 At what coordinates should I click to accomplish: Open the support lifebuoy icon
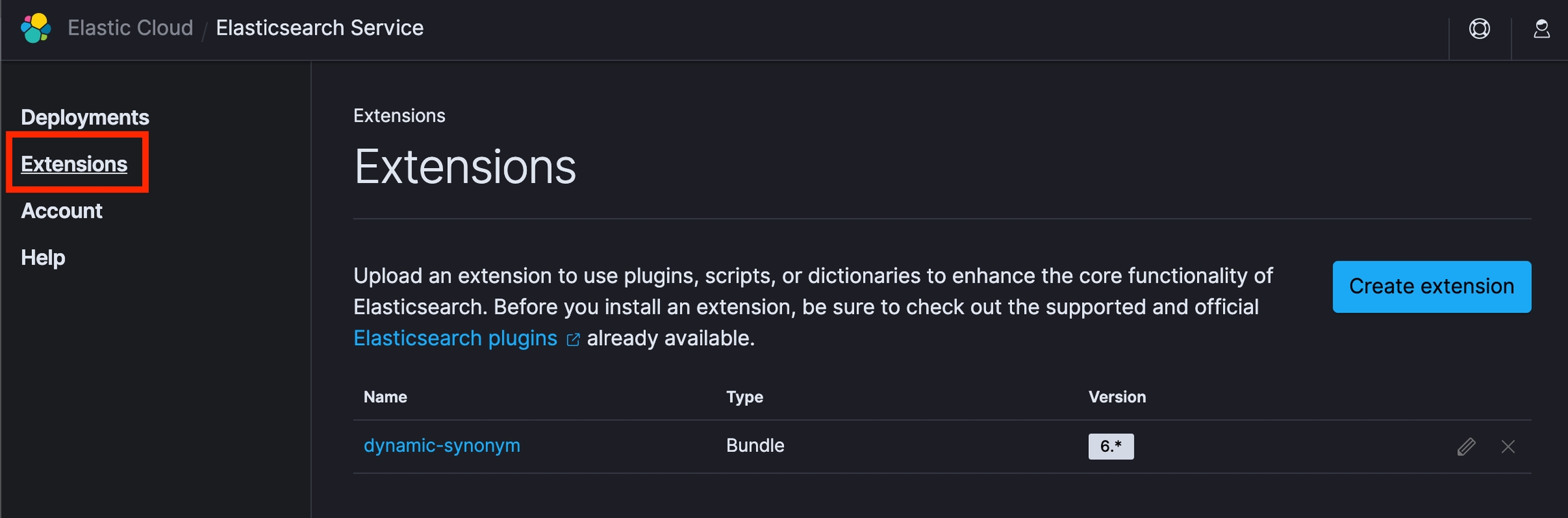[1480, 29]
